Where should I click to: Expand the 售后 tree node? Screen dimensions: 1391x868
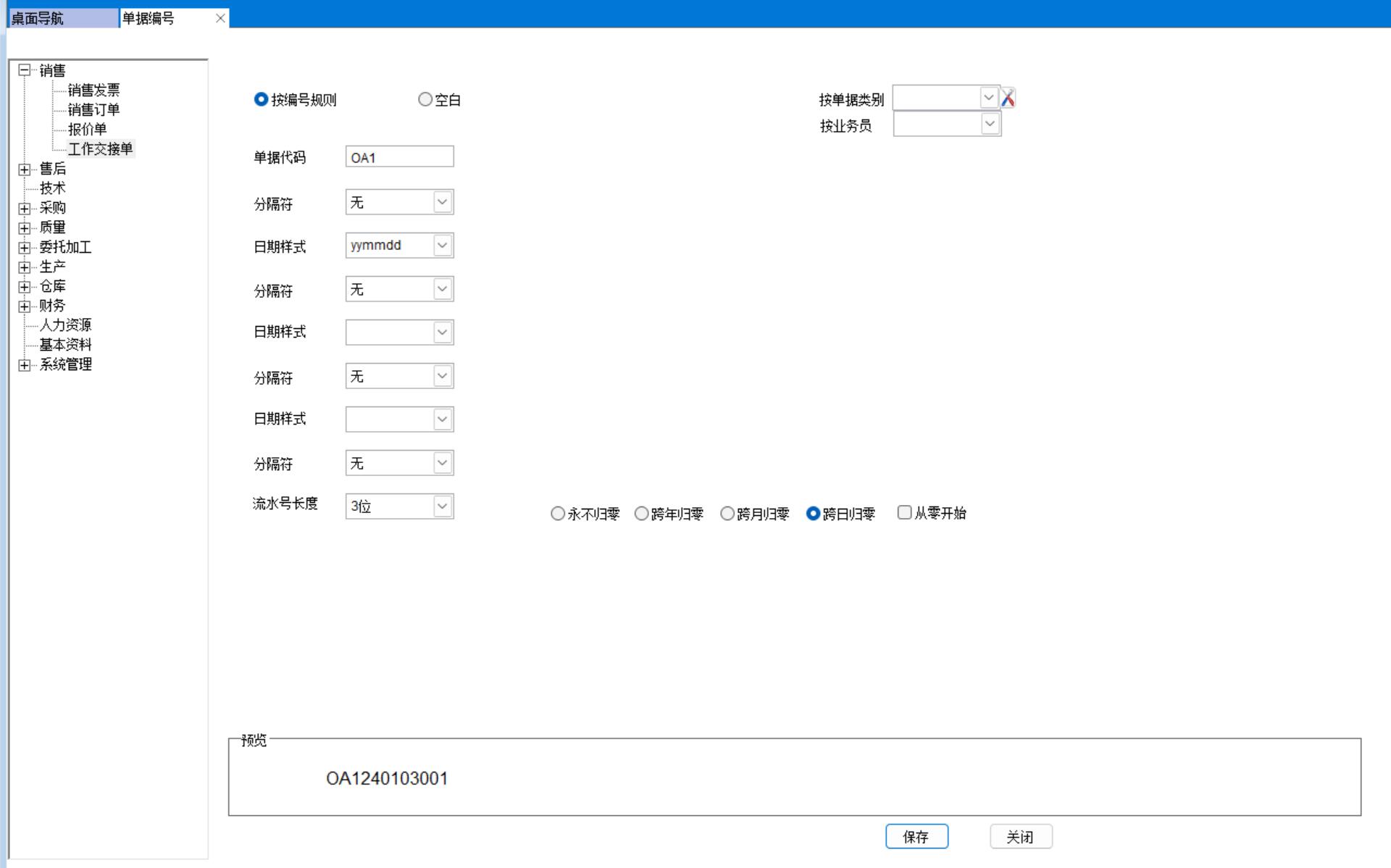[25, 169]
